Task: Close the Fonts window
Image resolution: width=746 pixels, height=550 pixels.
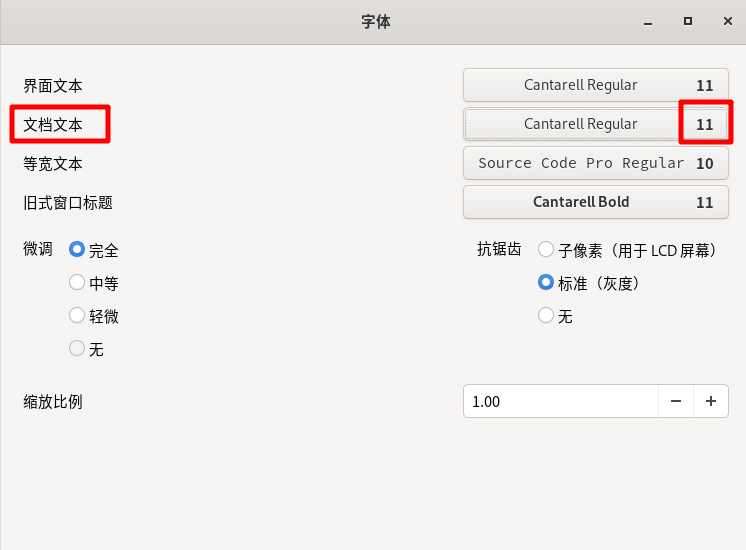Action: [723, 21]
